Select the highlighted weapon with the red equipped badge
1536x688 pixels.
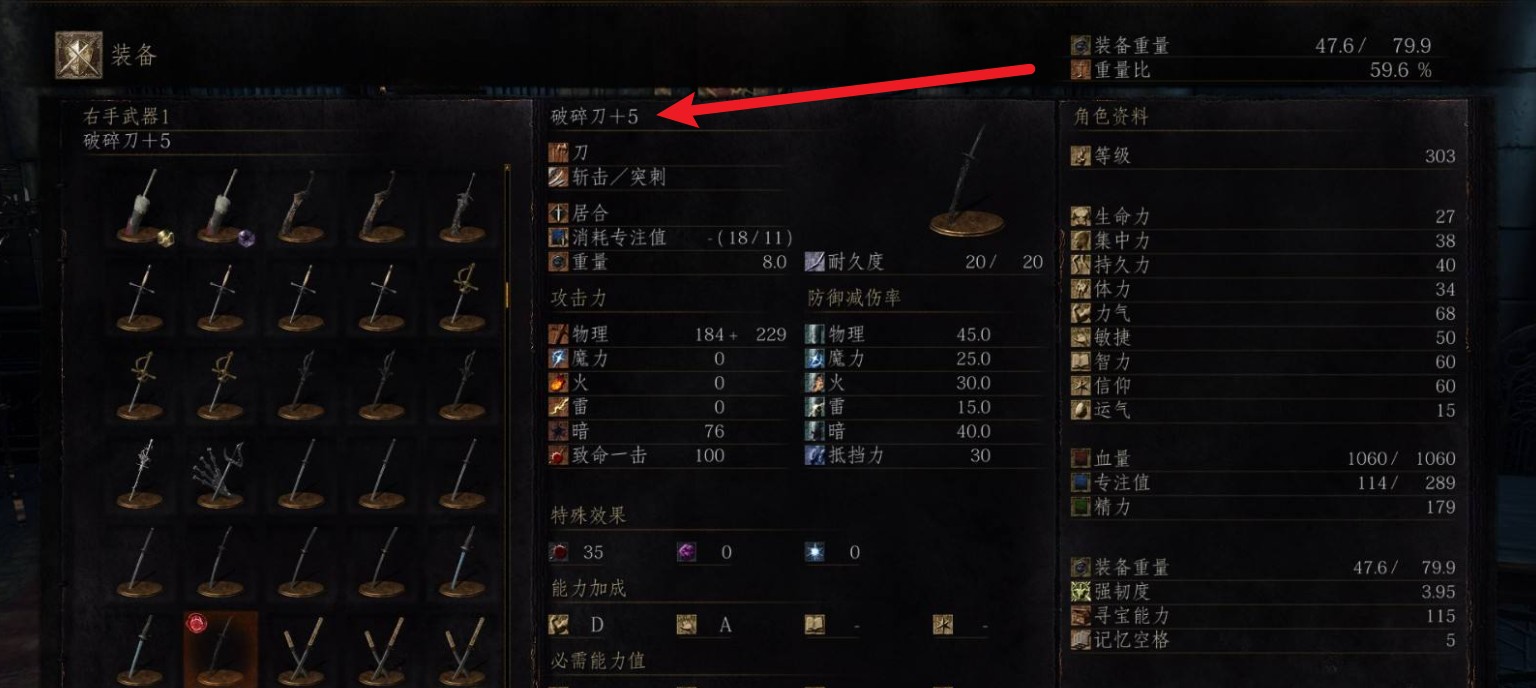(x=221, y=648)
